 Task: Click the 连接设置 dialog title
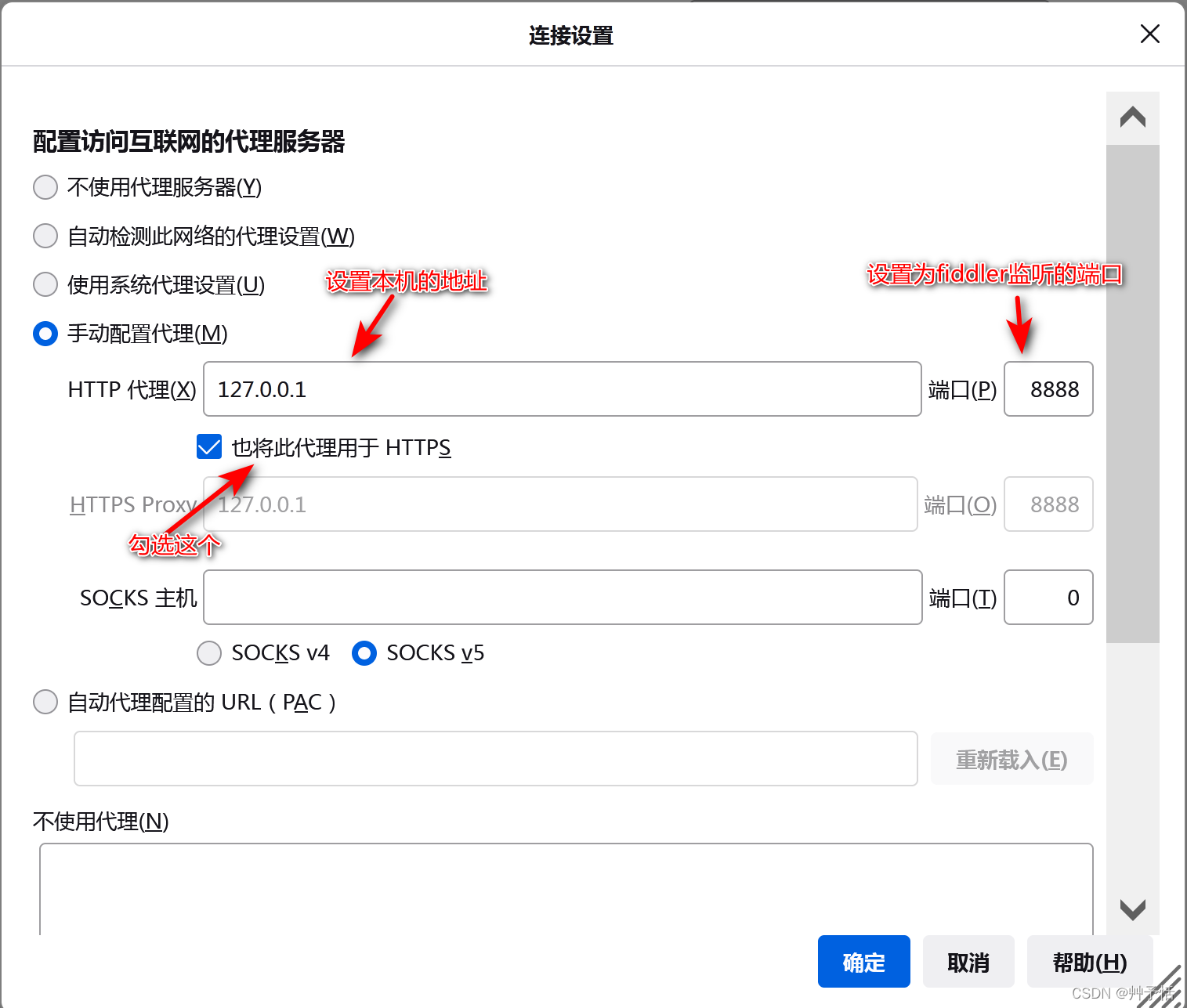tap(571, 35)
